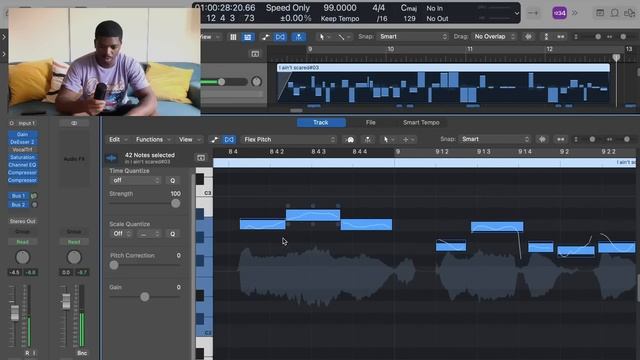Open the Scale Quantize Off dropdown
This screenshot has width=640, height=360.
tap(121, 234)
